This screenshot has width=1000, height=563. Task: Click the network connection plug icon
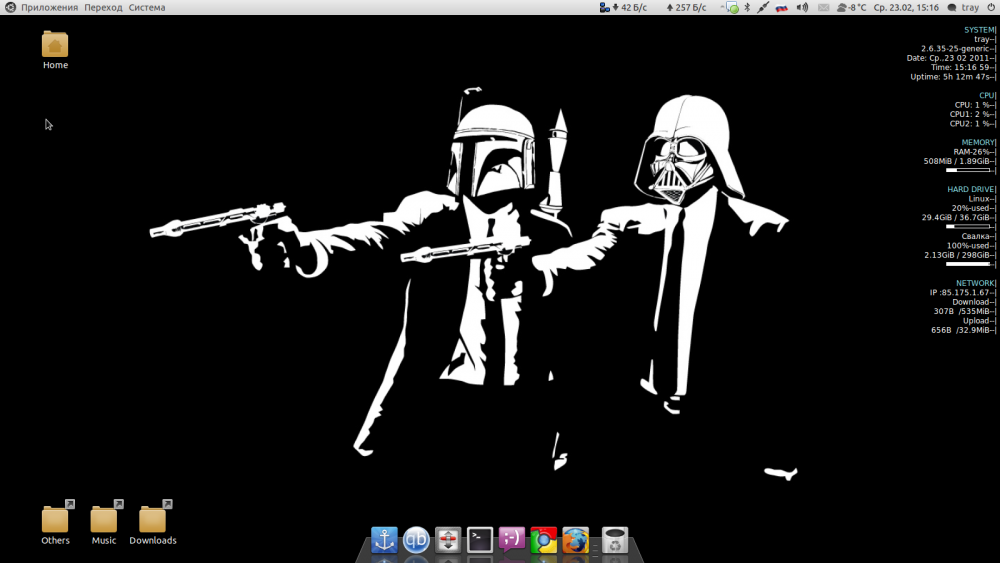763,8
